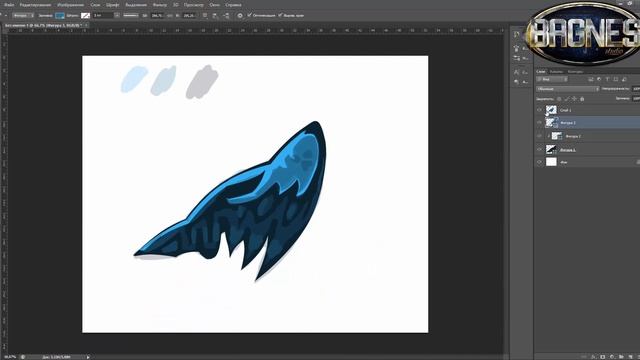Open the Окно menu
Viewport: 640px width, 360px height.
coord(215,5)
